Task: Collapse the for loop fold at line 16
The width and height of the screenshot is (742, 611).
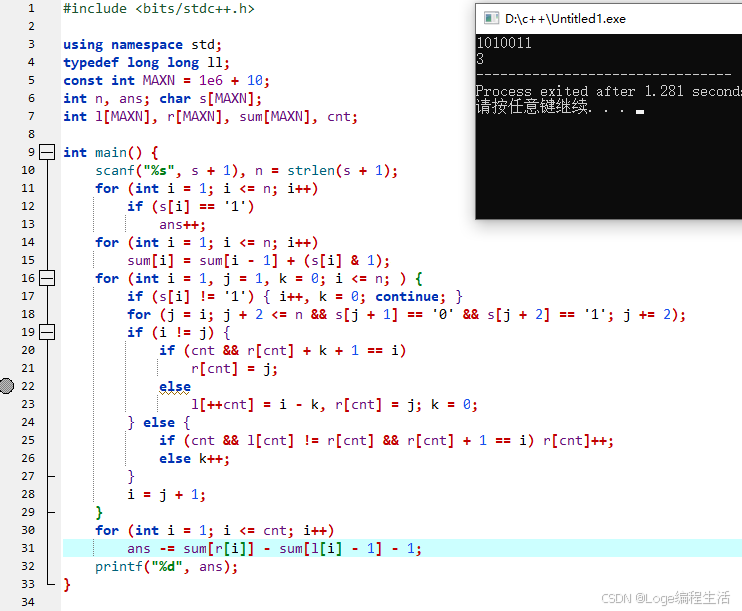Action: 47,278
